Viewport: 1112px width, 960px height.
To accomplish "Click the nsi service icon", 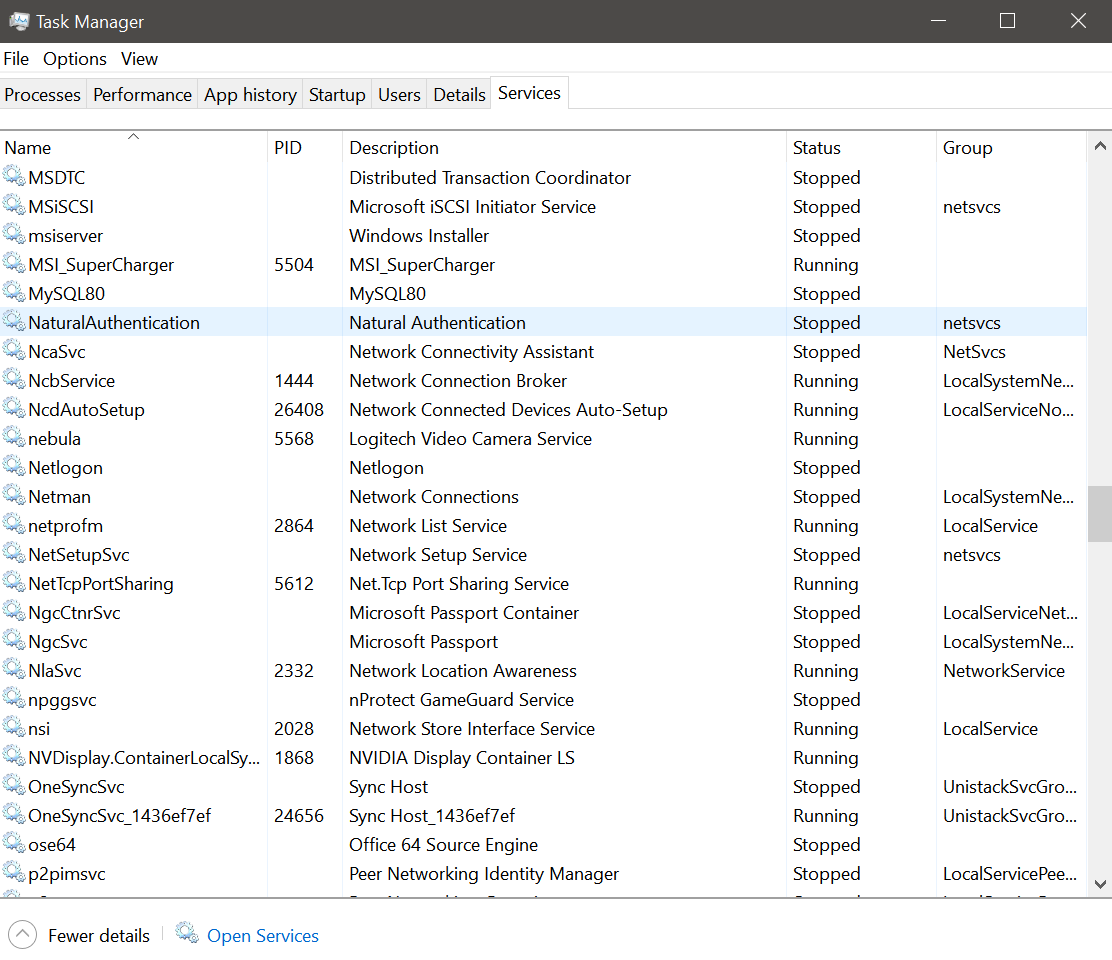I will 14,728.
